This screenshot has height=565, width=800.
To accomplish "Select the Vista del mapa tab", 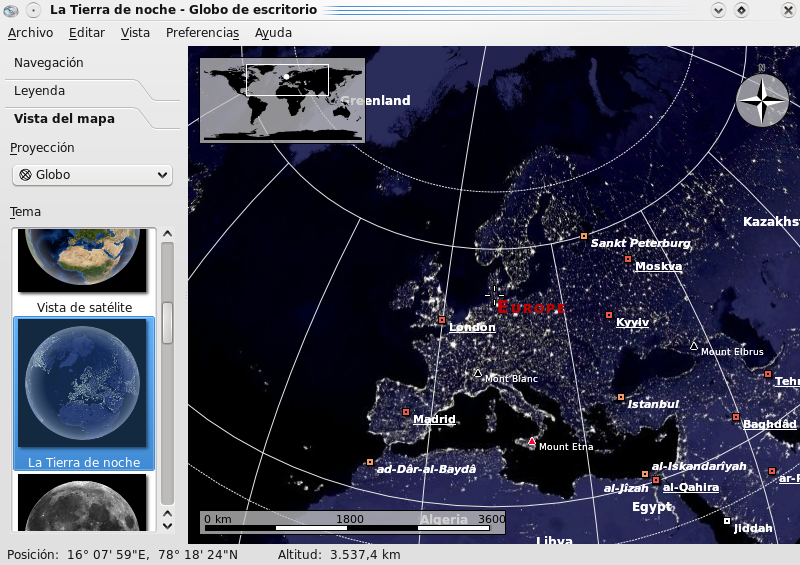I will point(64,118).
